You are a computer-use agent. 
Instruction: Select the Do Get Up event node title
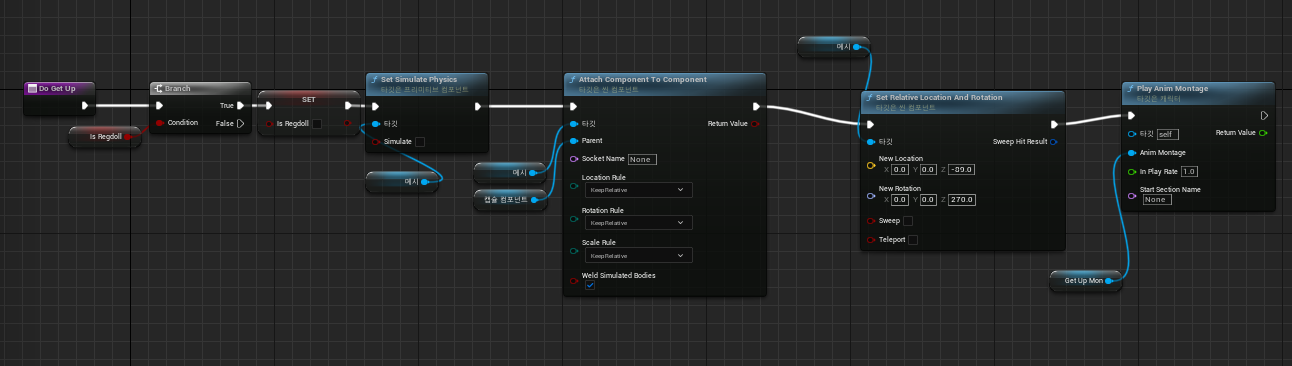[x=57, y=88]
